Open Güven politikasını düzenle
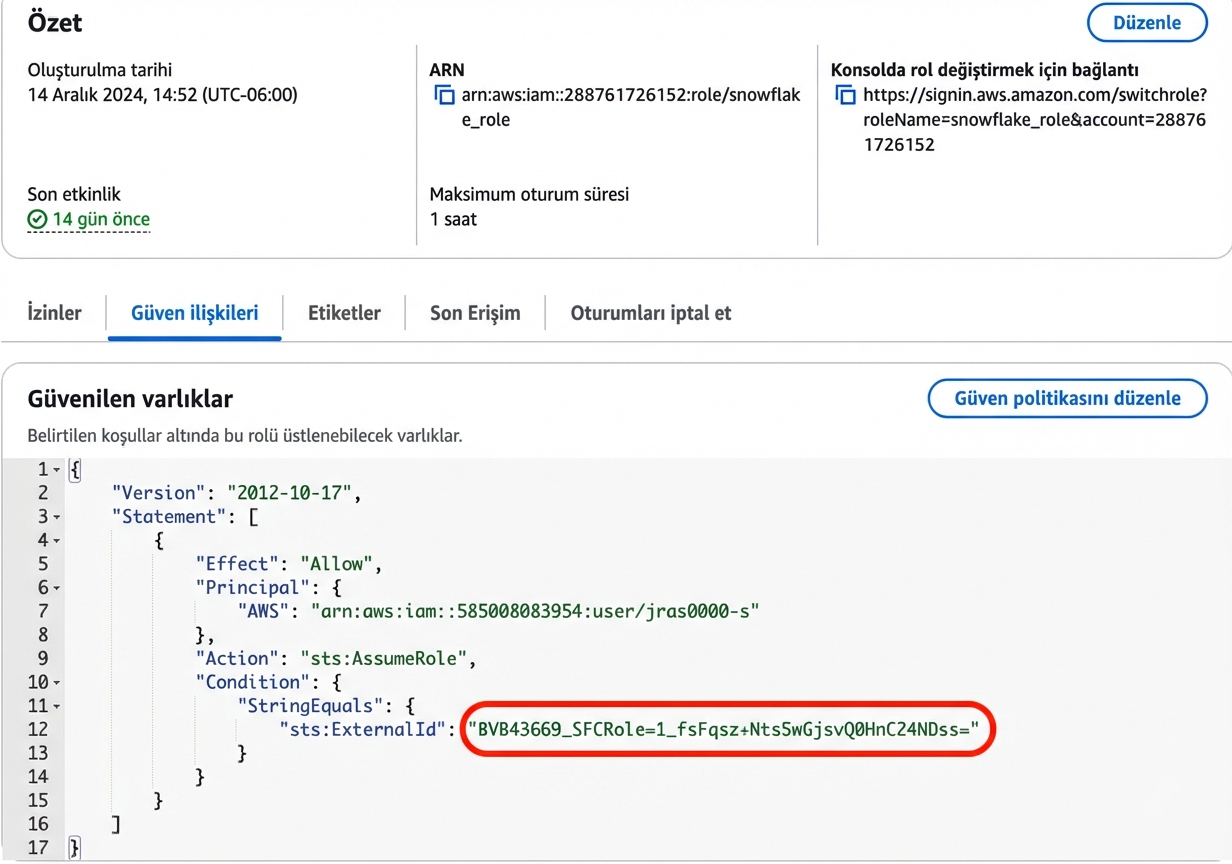Image resolution: width=1232 pixels, height=864 pixels. pos(1066,398)
